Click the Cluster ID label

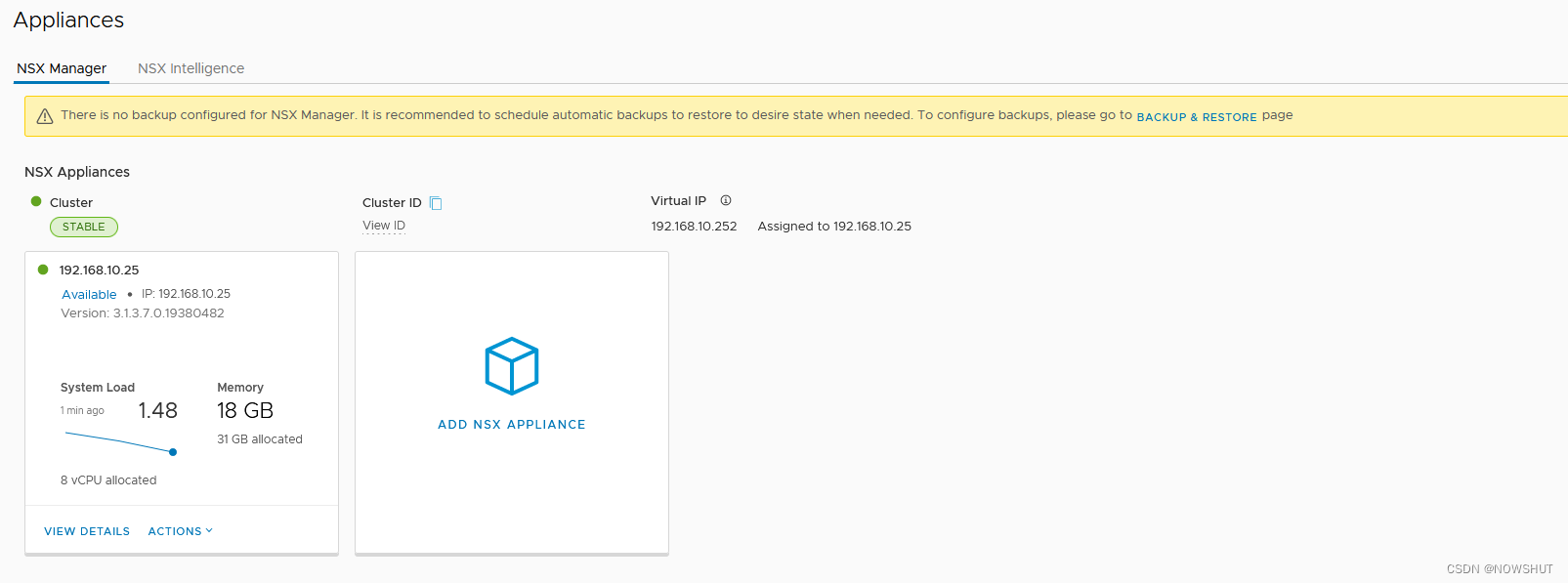pyautogui.click(x=392, y=203)
